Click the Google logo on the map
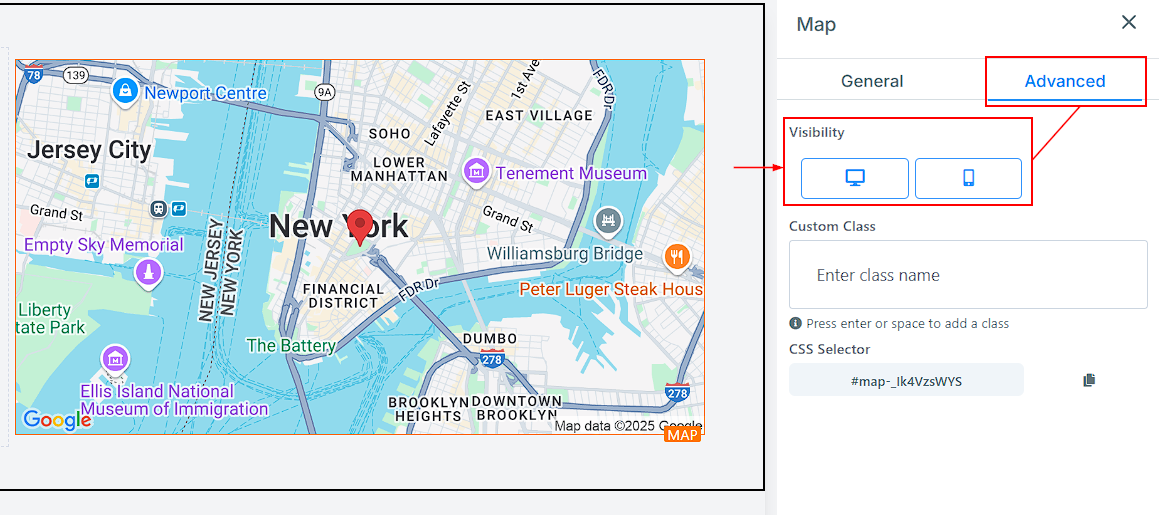This screenshot has width=1159, height=515. point(57,420)
